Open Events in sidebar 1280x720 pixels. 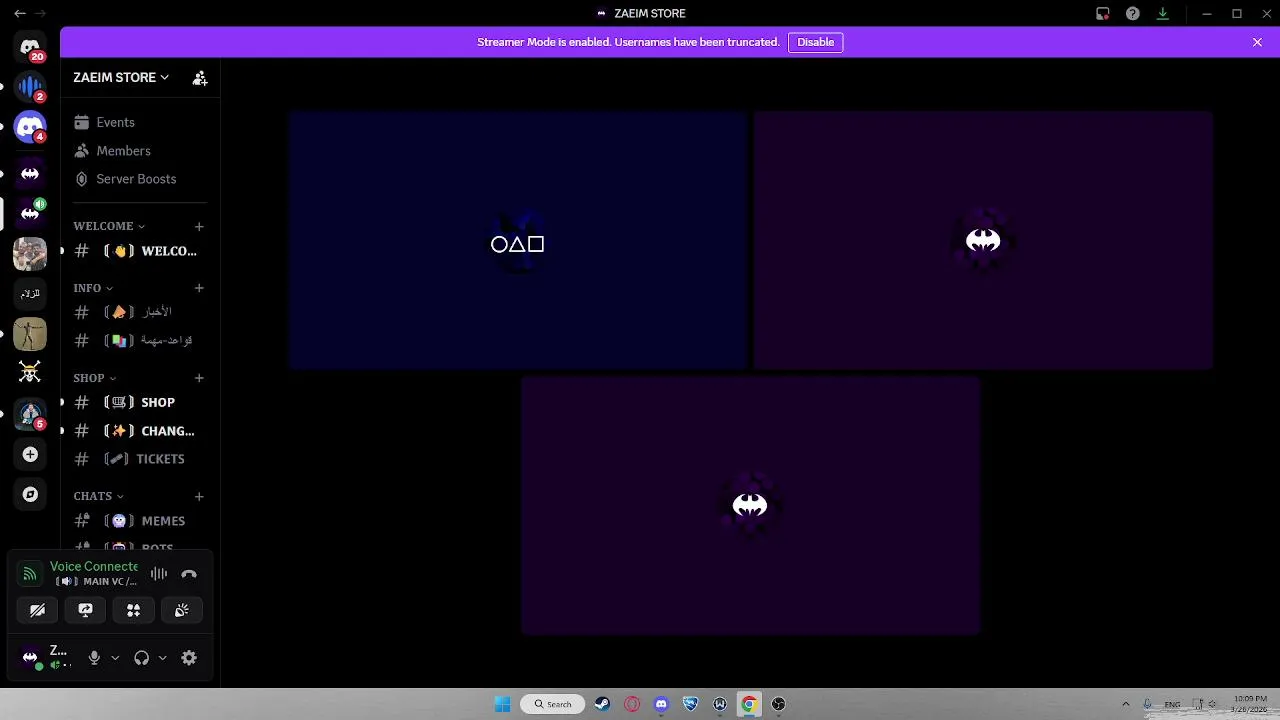coord(138,122)
